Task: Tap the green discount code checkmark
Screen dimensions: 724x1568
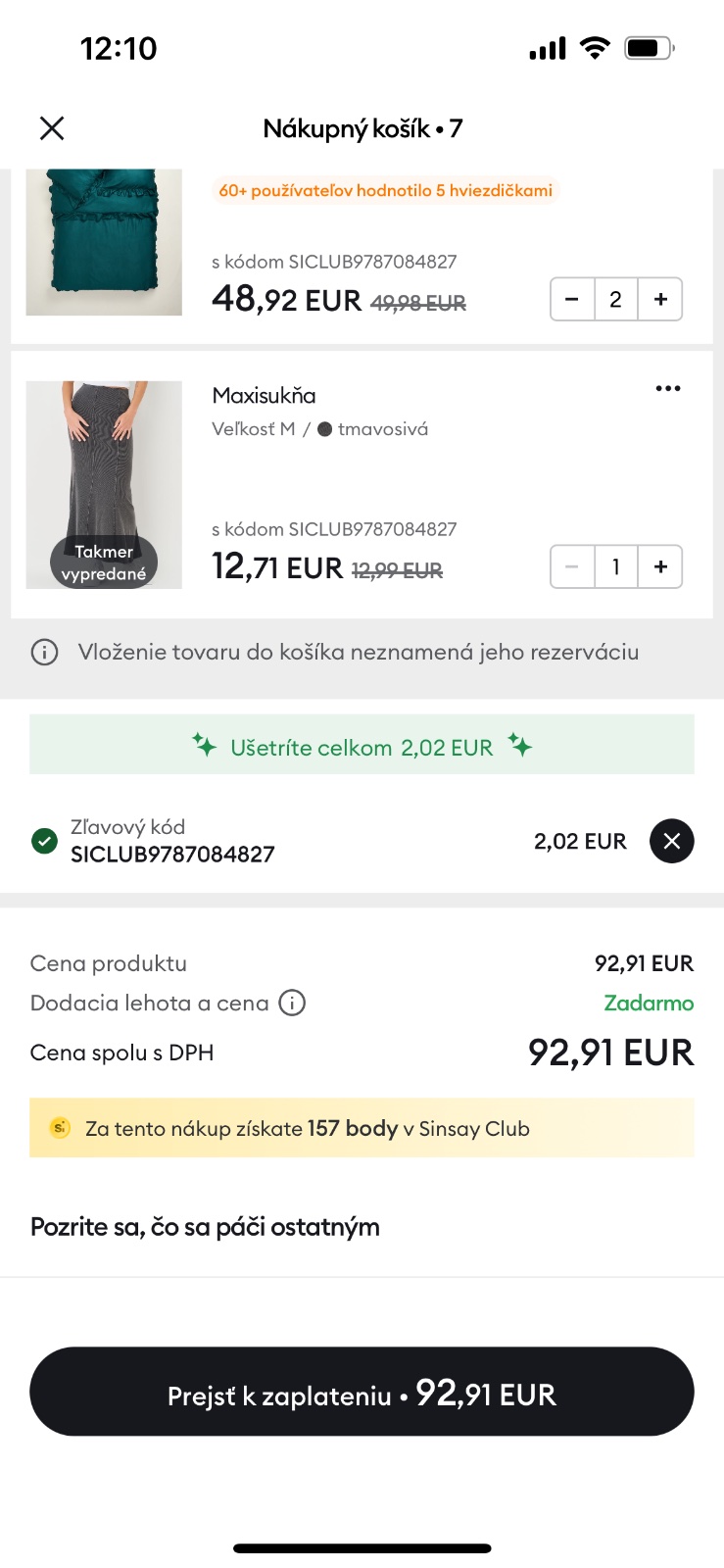Action: pos(45,841)
